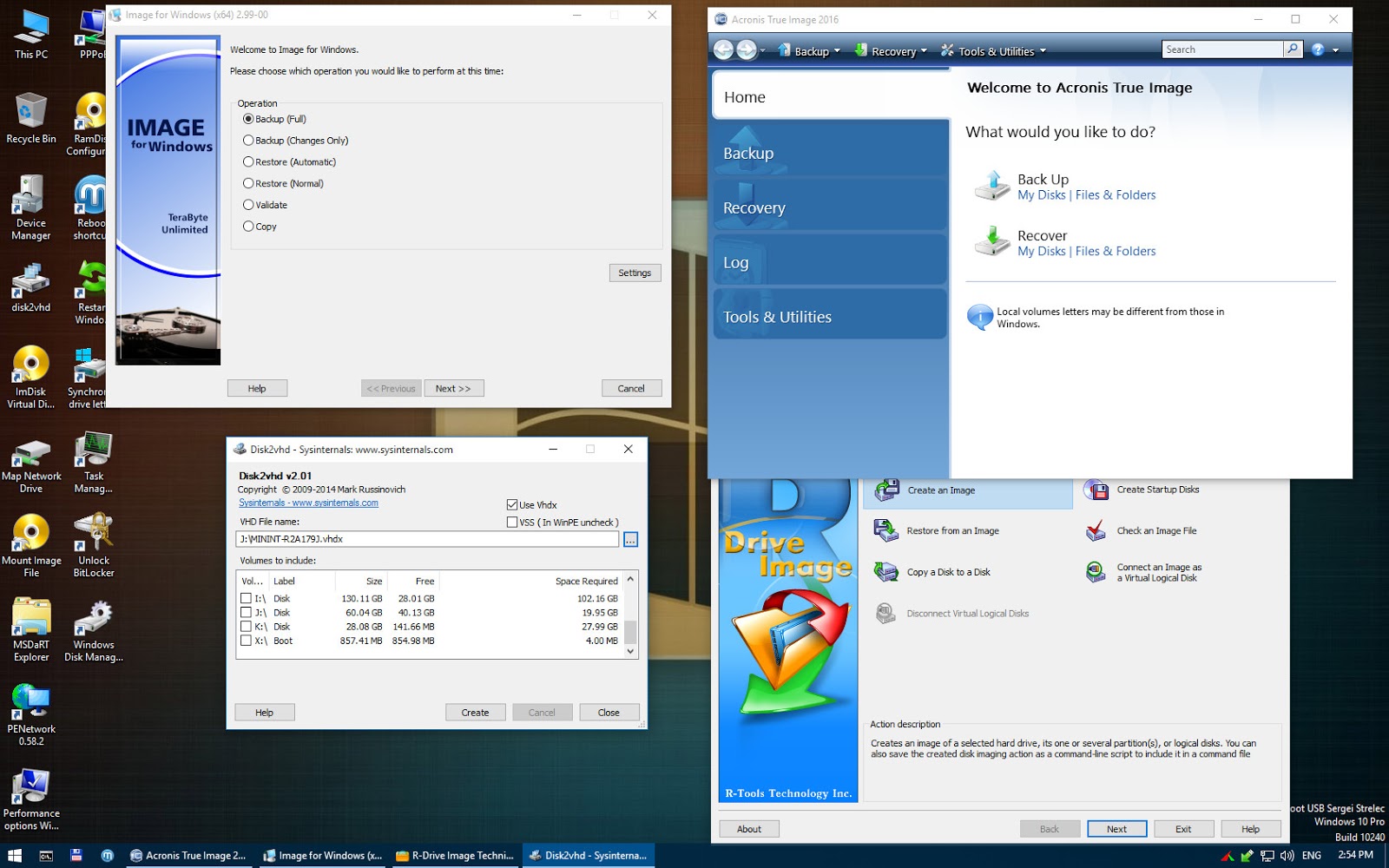Switch to Acronis True Image taskbar button
1389x868 pixels.
coord(189,855)
